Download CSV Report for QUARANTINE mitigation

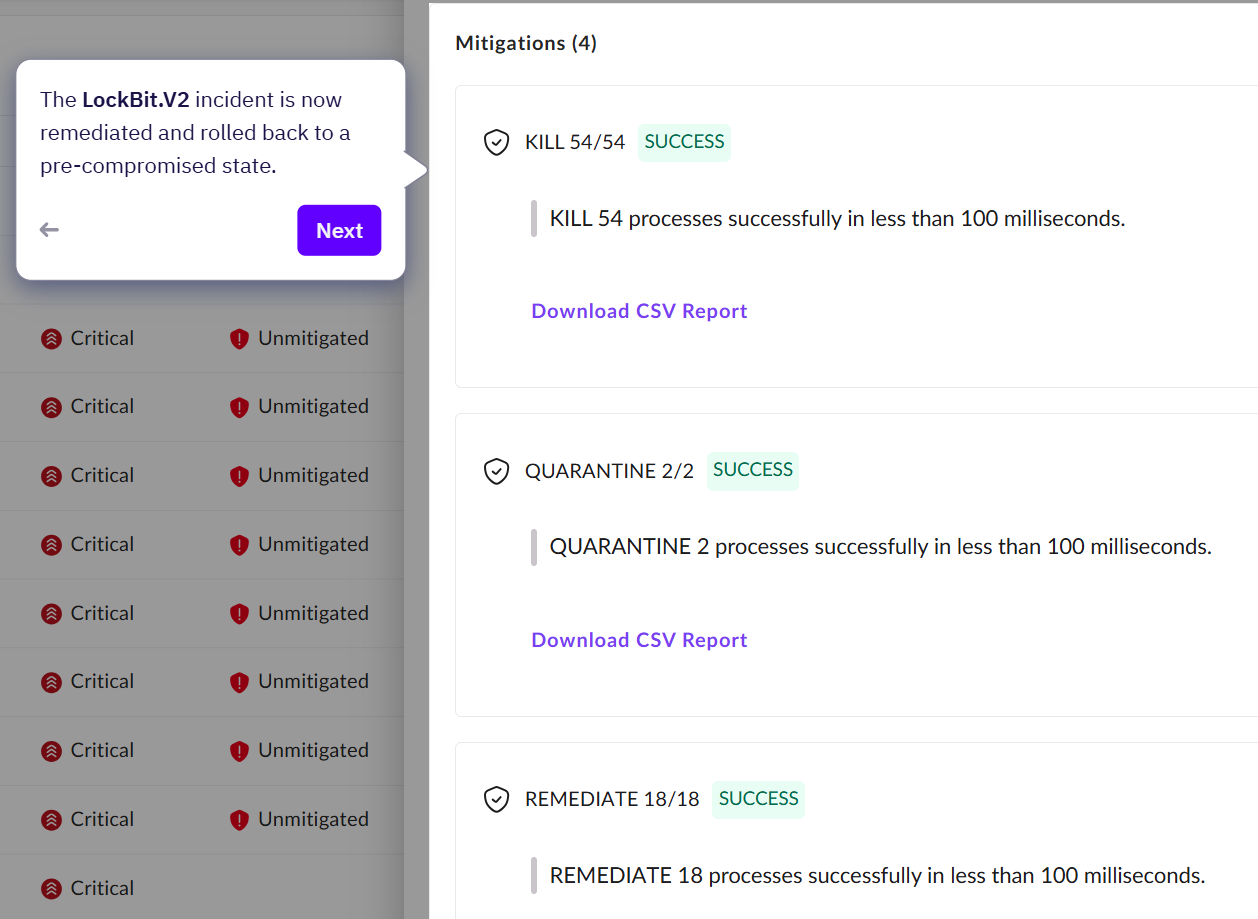639,640
